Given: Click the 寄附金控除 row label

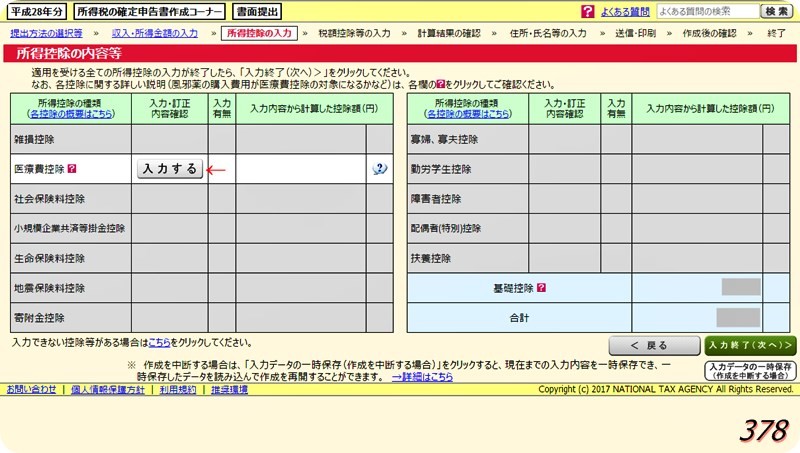Looking at the screenshot, I should point(39,318).
